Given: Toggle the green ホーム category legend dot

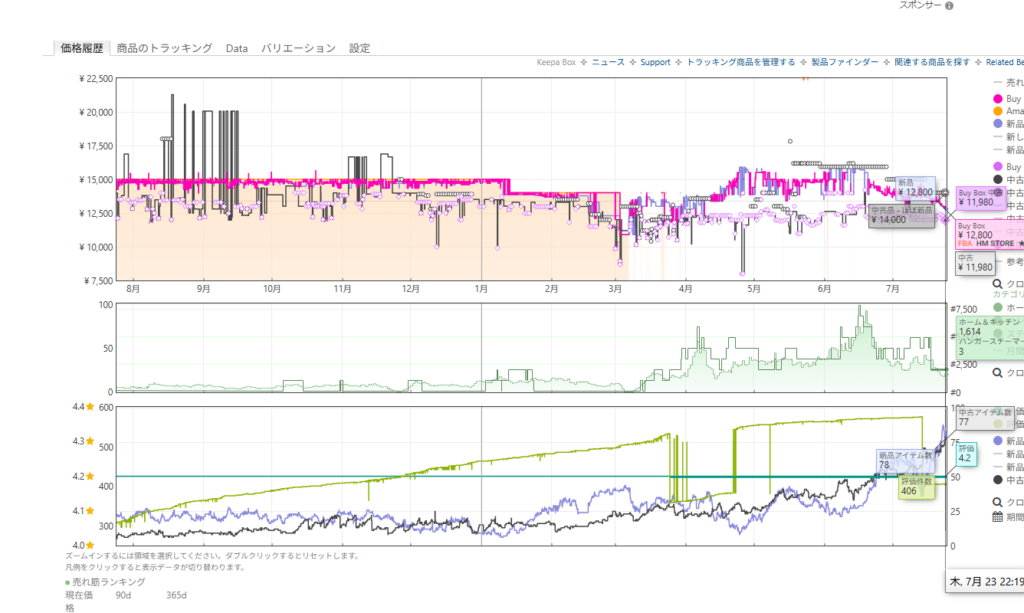Looking at the screenshot, I should point(997,307).
